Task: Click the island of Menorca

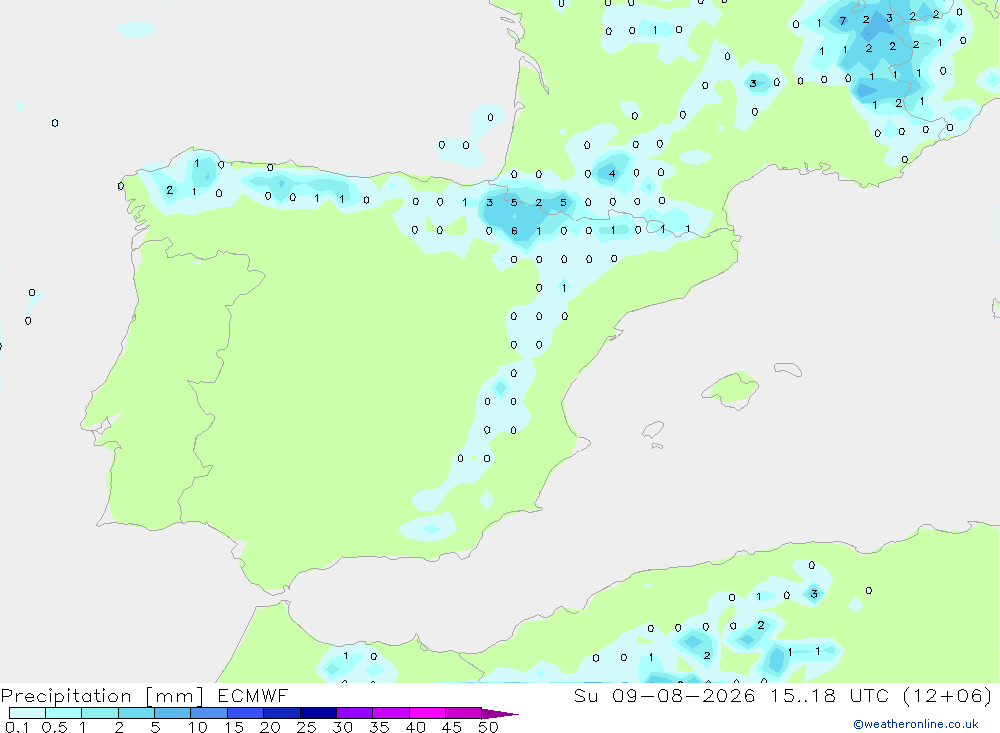Action: (788, 369)
